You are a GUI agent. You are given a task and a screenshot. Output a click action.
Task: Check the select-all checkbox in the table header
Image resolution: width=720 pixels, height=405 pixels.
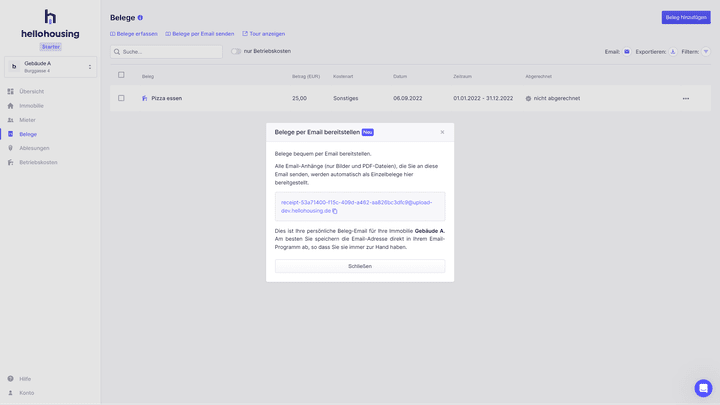122,75
